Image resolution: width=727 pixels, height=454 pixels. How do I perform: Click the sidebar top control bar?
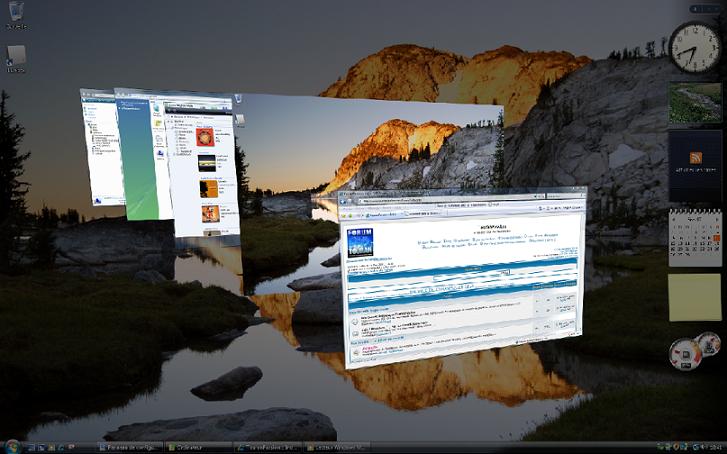point(706,9)
